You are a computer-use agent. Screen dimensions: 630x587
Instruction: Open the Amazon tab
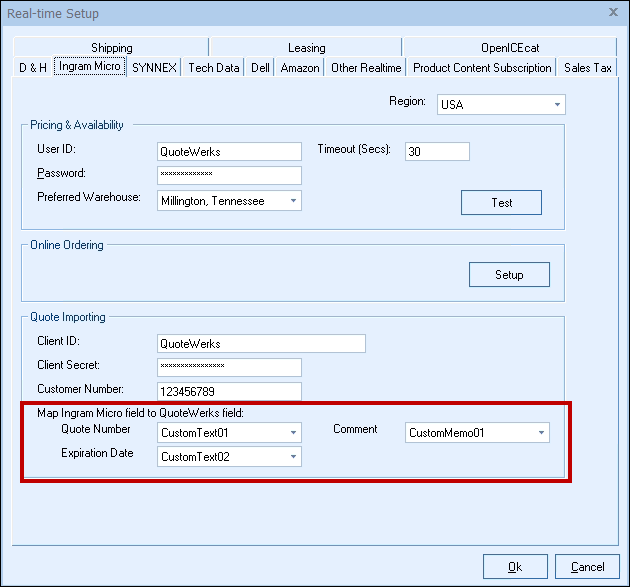tap(300, 67)
